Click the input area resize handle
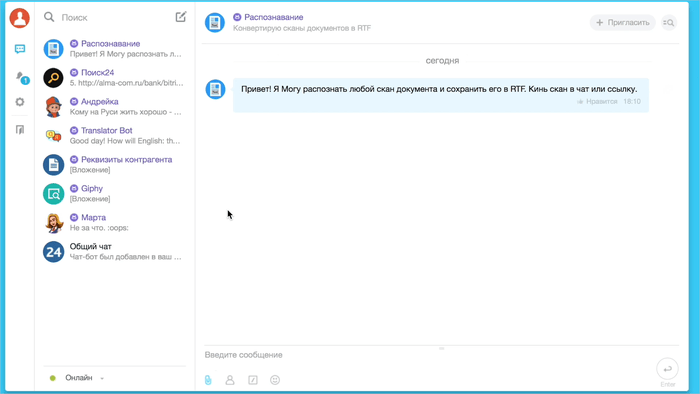Image resolution: width=700 pixels, height=394 pixels. pos(442,348)
